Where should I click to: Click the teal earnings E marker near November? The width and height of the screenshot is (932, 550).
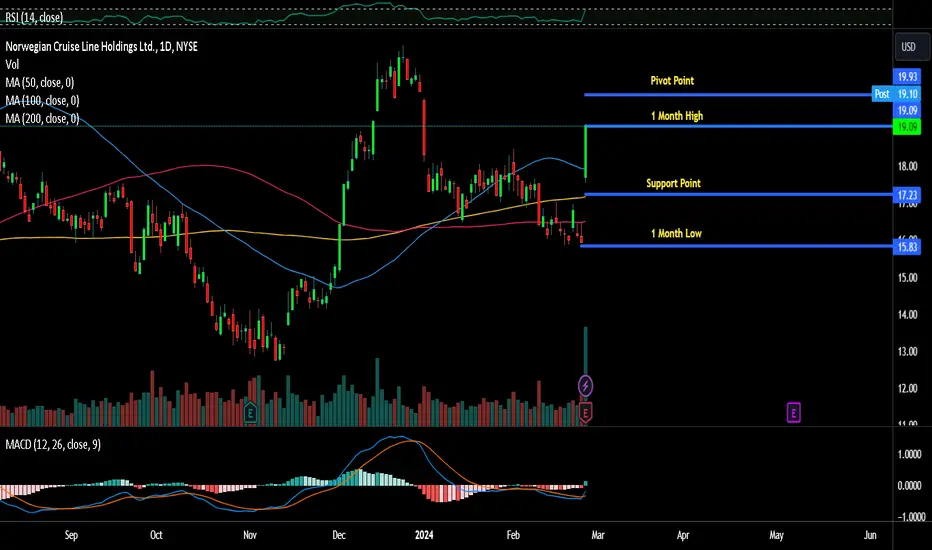click(250, 412)
